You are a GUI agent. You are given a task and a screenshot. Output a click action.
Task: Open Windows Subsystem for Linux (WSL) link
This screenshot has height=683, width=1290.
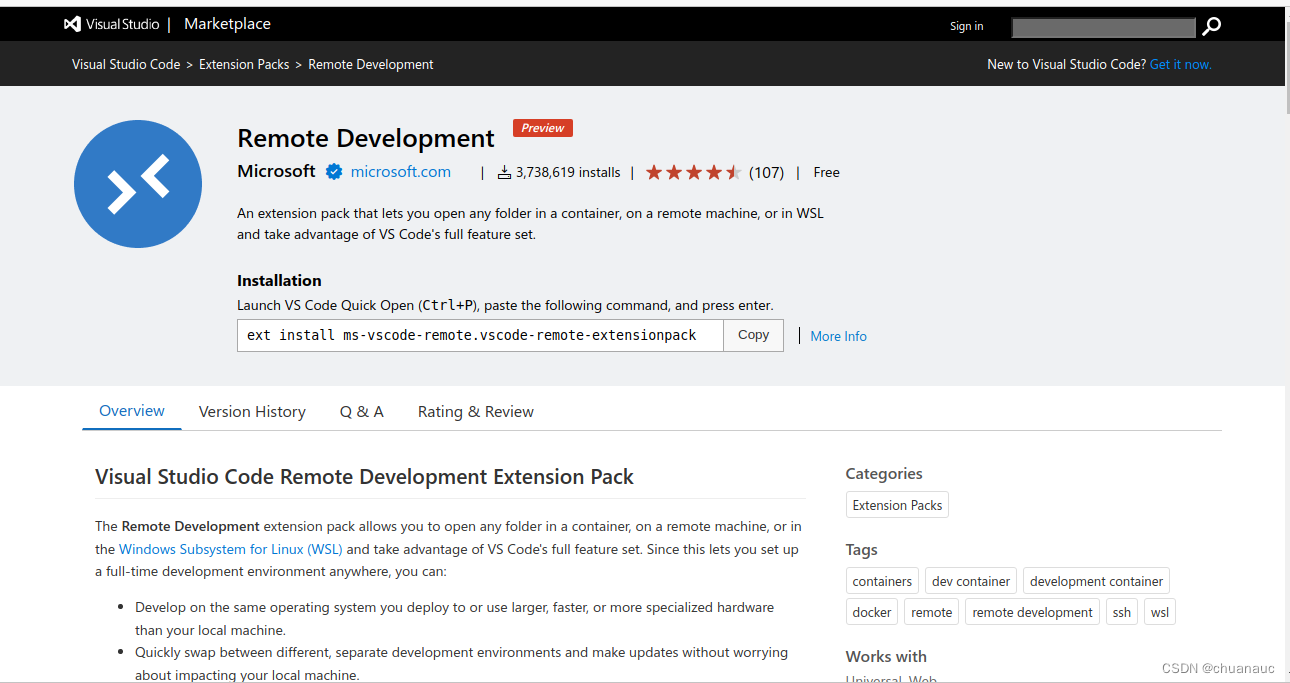pyautogui.click(x=230, y=549)
